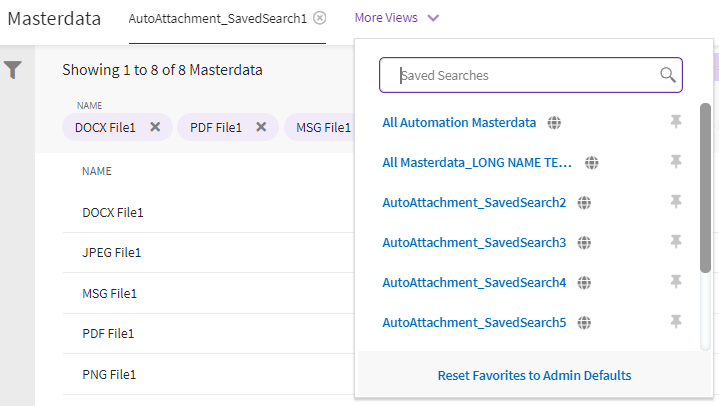The height and width of the screenshot is (406, 719).
Task: Click Reset Favorites to Admin Defaults
Action: pos(534,376)
